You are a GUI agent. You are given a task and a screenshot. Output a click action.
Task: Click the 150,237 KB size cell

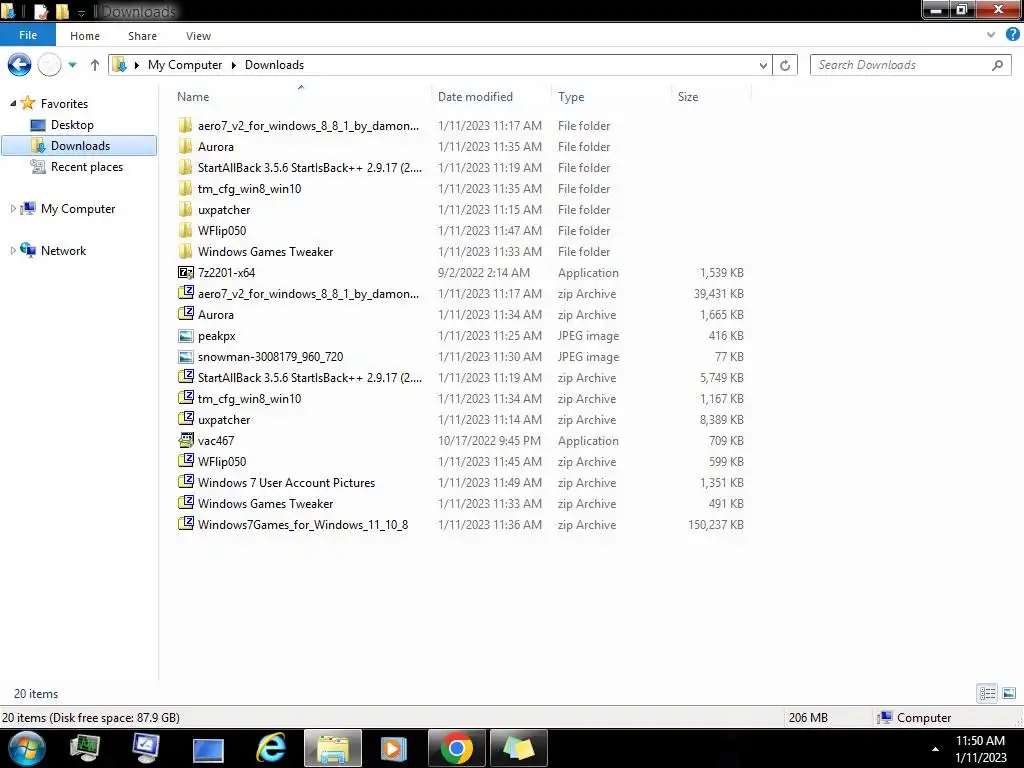pyautogui.click(x=716, y=524)
